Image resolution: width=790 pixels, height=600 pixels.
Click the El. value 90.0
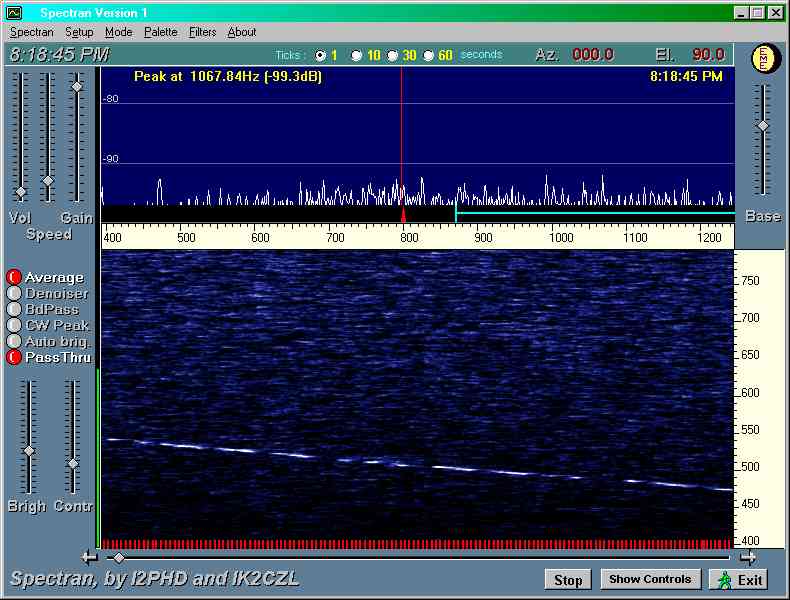click(708, 54)
